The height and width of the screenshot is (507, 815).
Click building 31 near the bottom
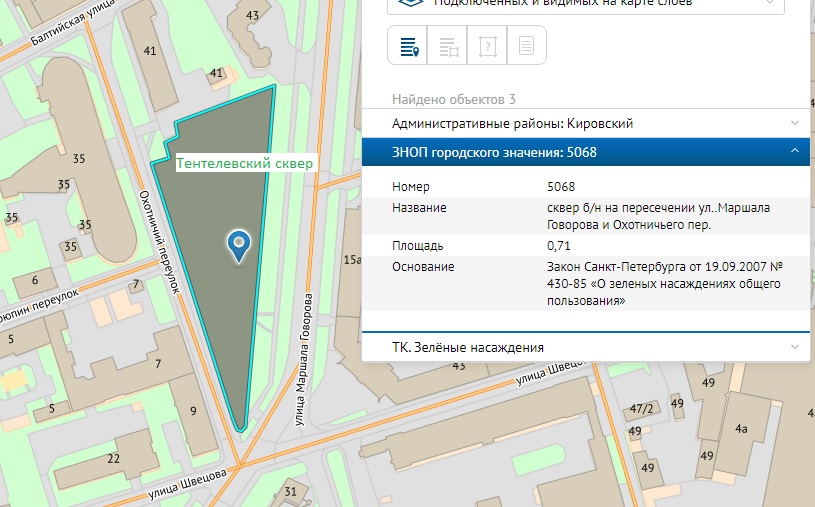(x=290, y=491)
